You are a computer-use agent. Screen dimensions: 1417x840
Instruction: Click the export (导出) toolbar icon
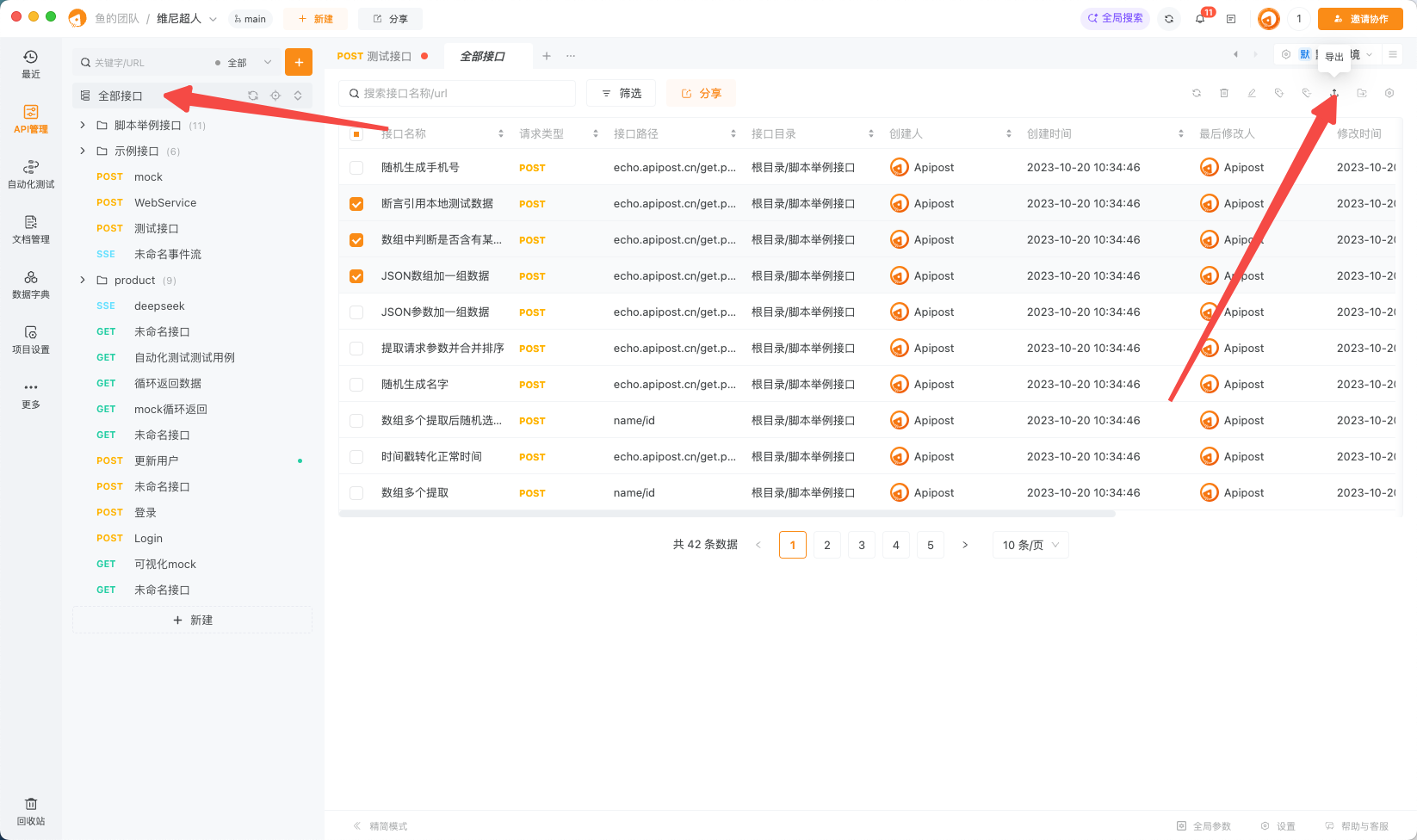click(x=1333, y=92)
